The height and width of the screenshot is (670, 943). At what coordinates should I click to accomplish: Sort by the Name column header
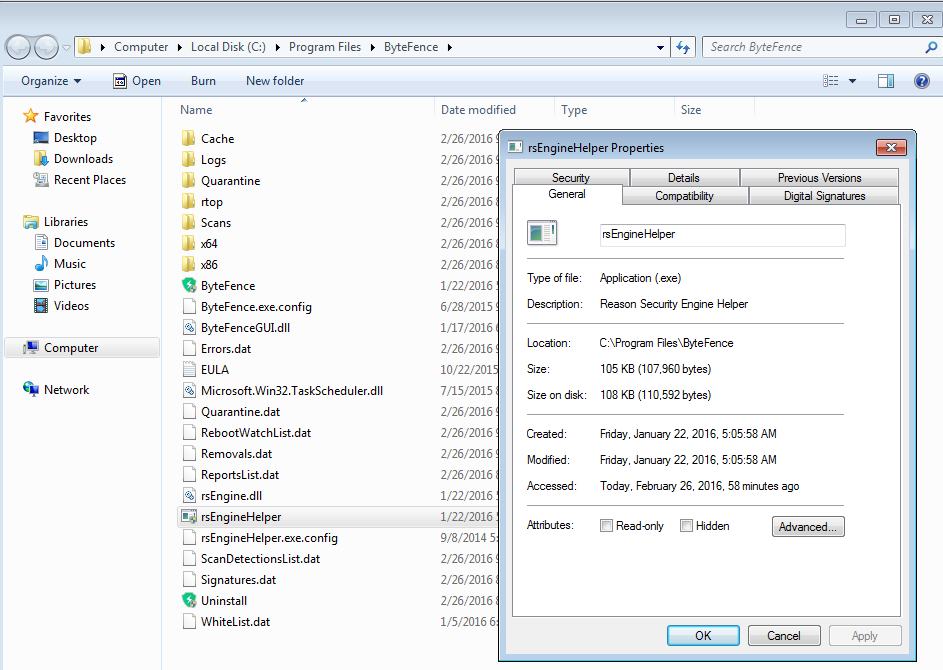304,110
